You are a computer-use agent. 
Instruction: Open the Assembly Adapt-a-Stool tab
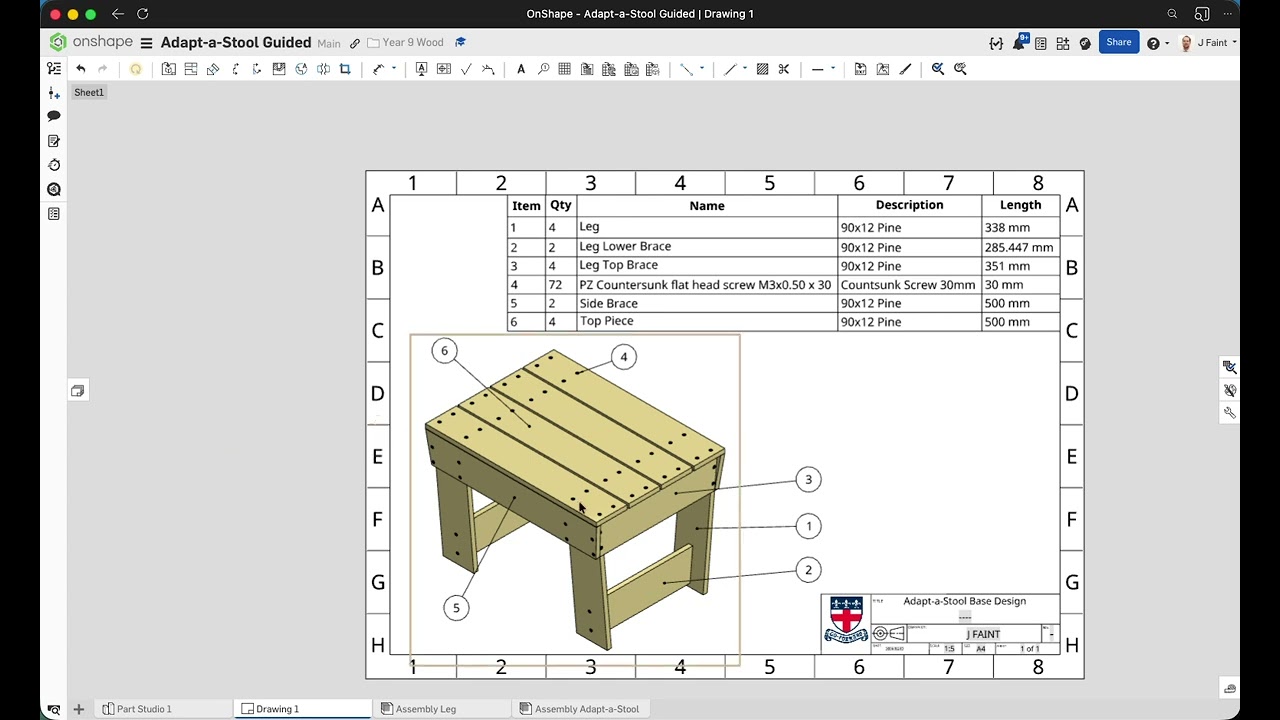(x=580, y=709)
